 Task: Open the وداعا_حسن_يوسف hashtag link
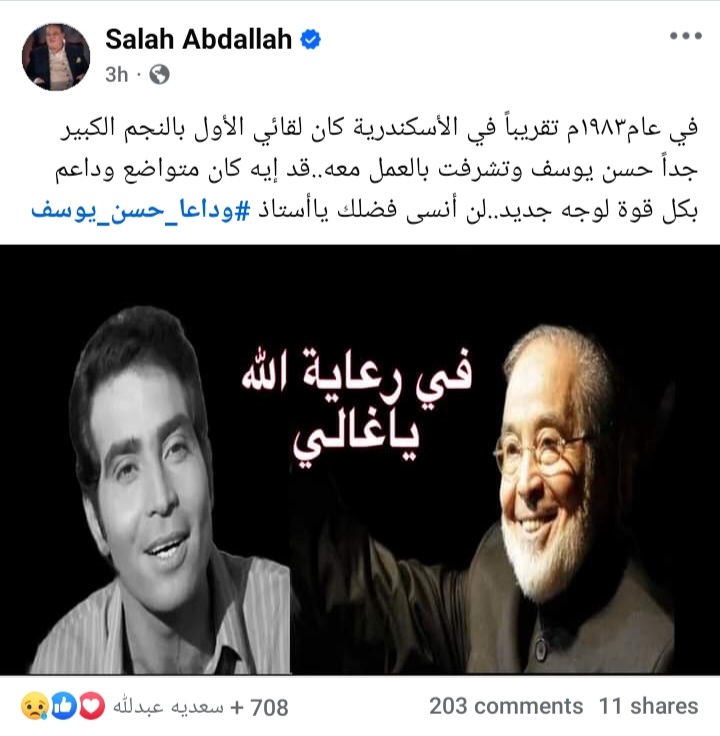[x=139, y=210]
